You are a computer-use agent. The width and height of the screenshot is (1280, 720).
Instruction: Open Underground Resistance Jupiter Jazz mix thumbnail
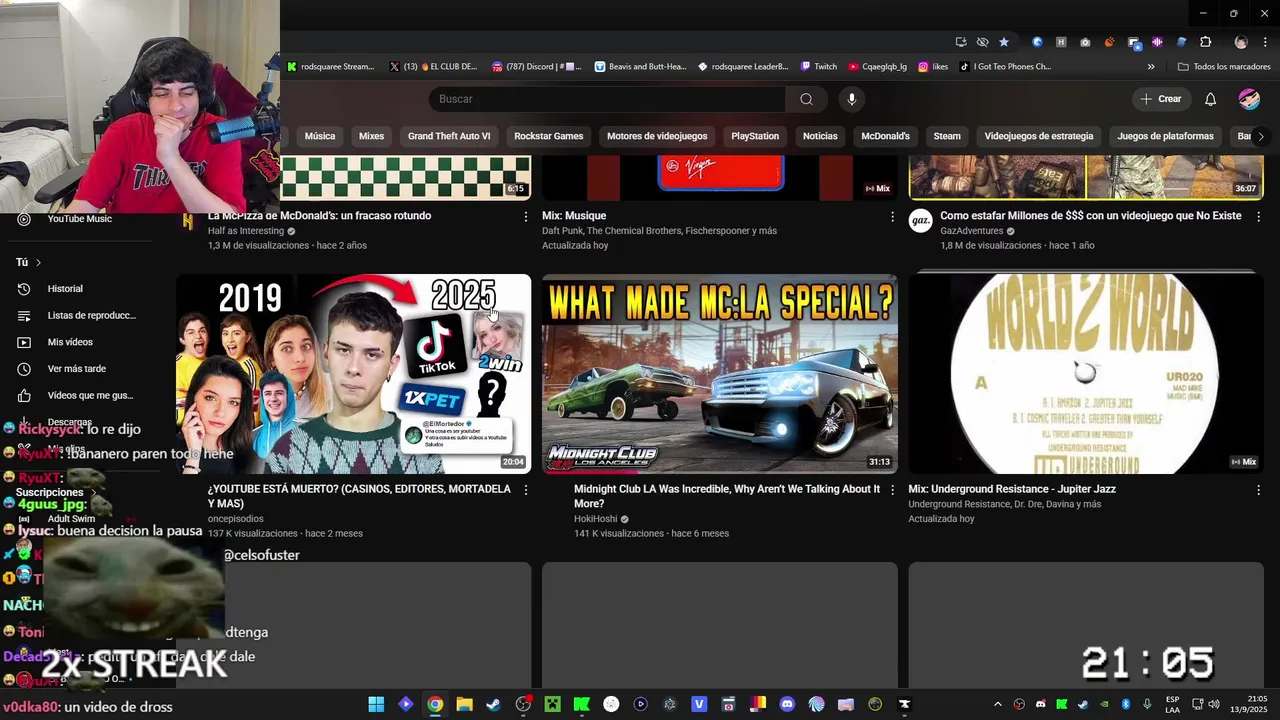coord(1086,372)
